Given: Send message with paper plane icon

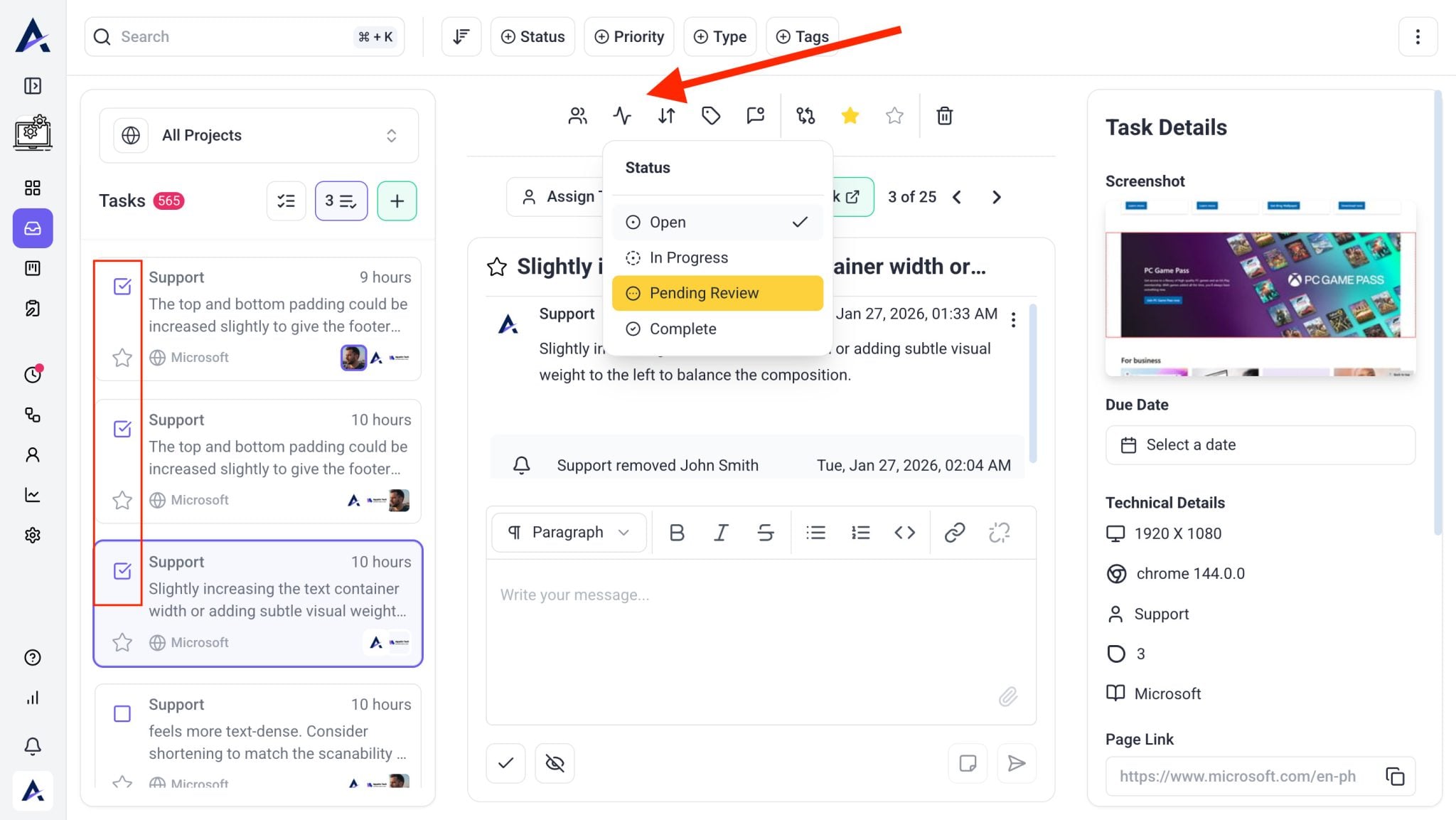Looking at the screenshot, I should (x=1016, y=763).
